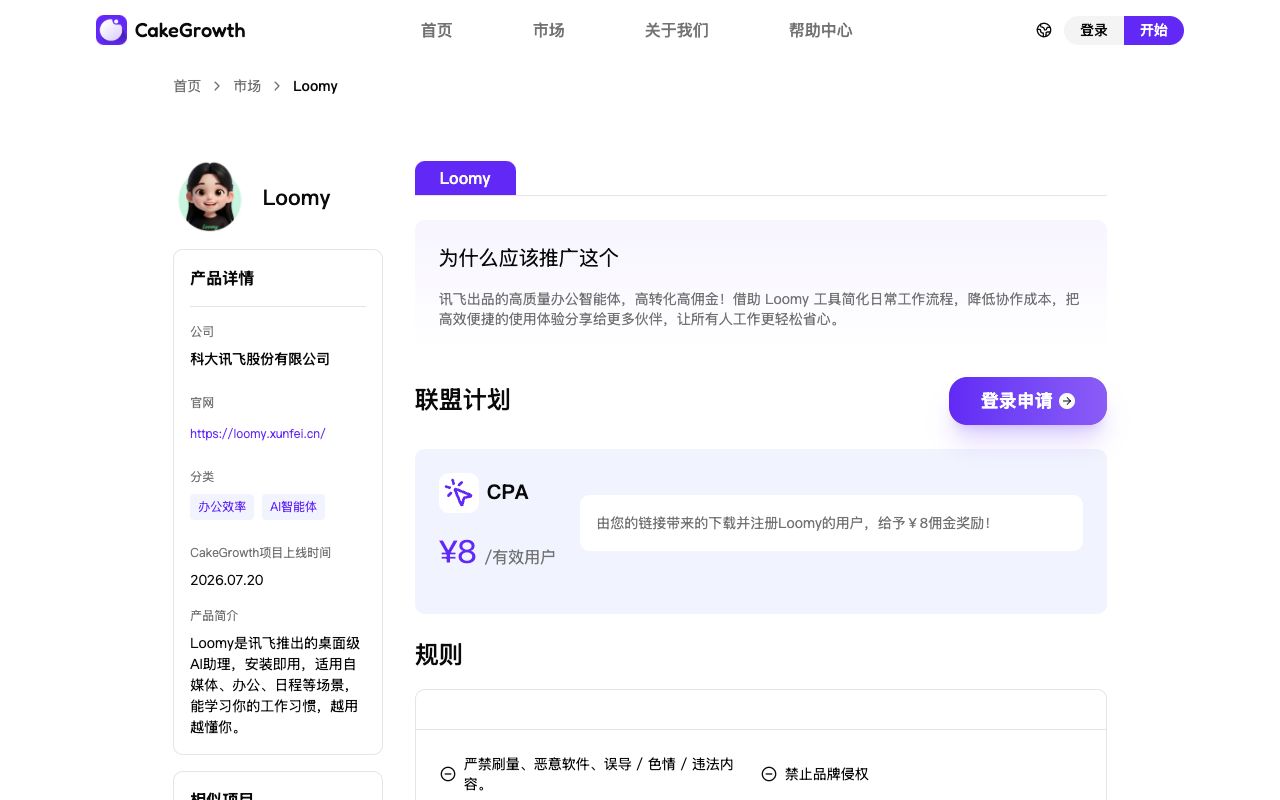Click the prohibition icon beside 严禁刷量 rule

click(x=448, y=774)
